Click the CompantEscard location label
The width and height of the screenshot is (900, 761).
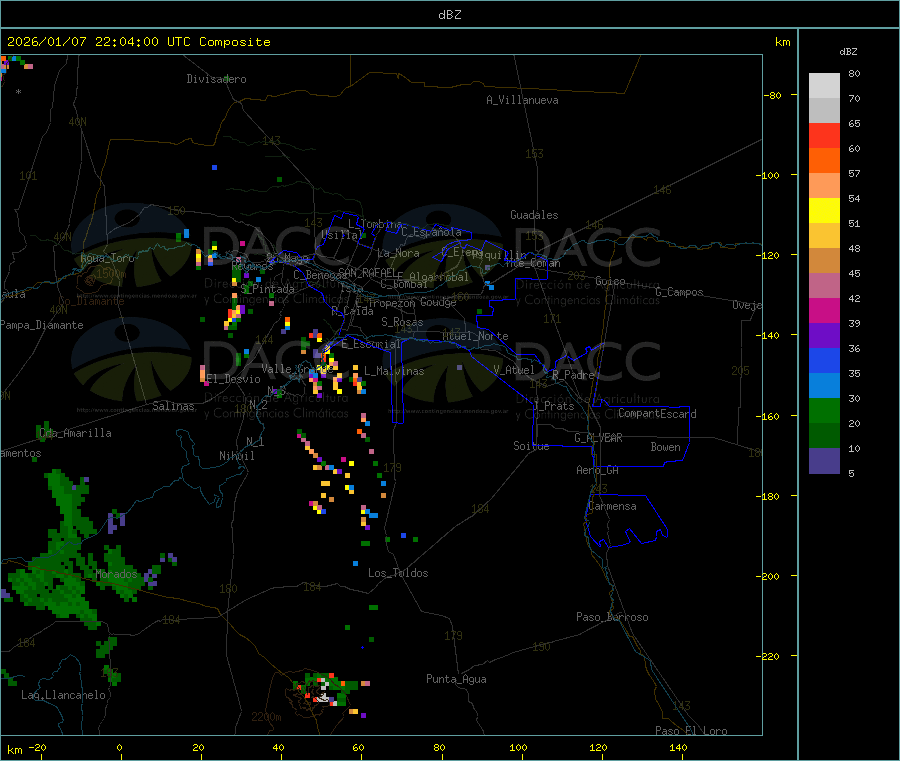pyautogui.click(x=657, y=414)
